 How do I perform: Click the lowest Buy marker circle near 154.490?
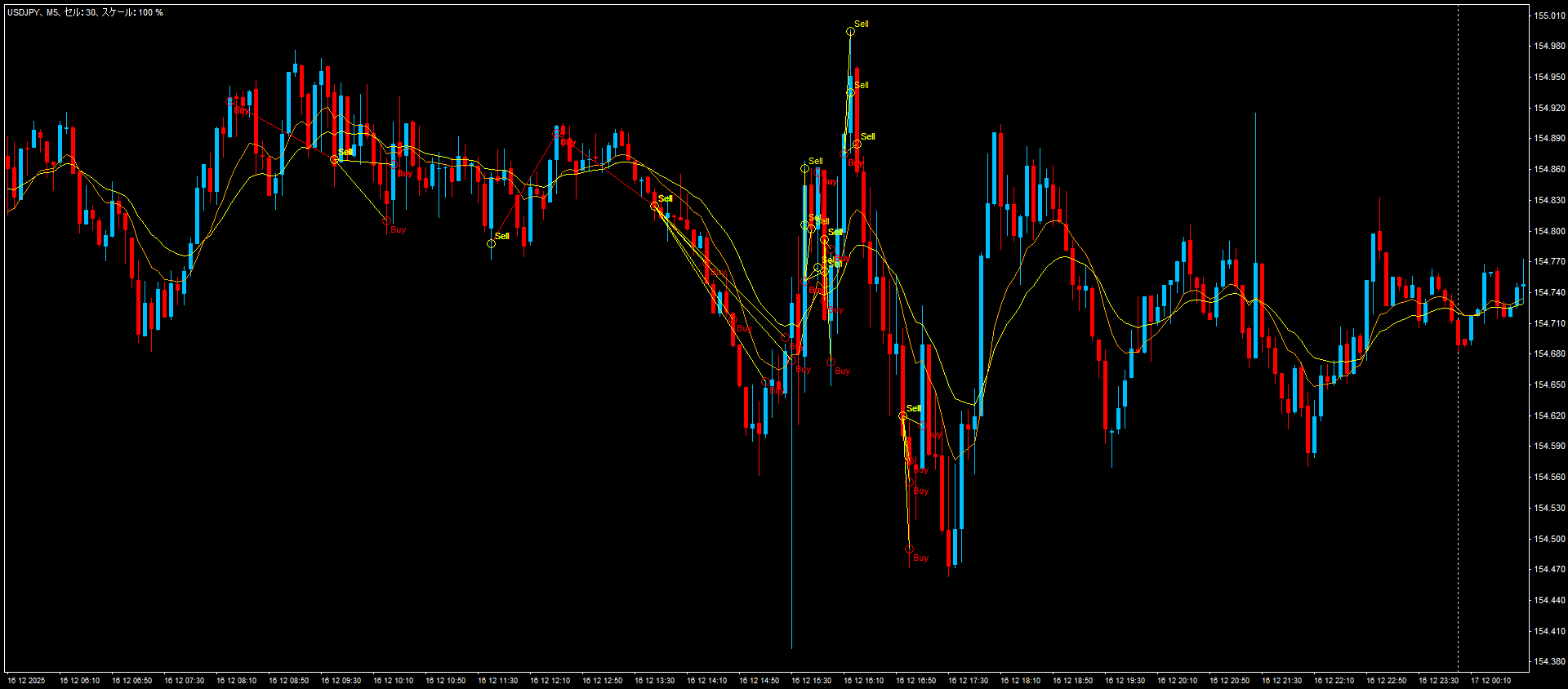(x=909, y=549)
